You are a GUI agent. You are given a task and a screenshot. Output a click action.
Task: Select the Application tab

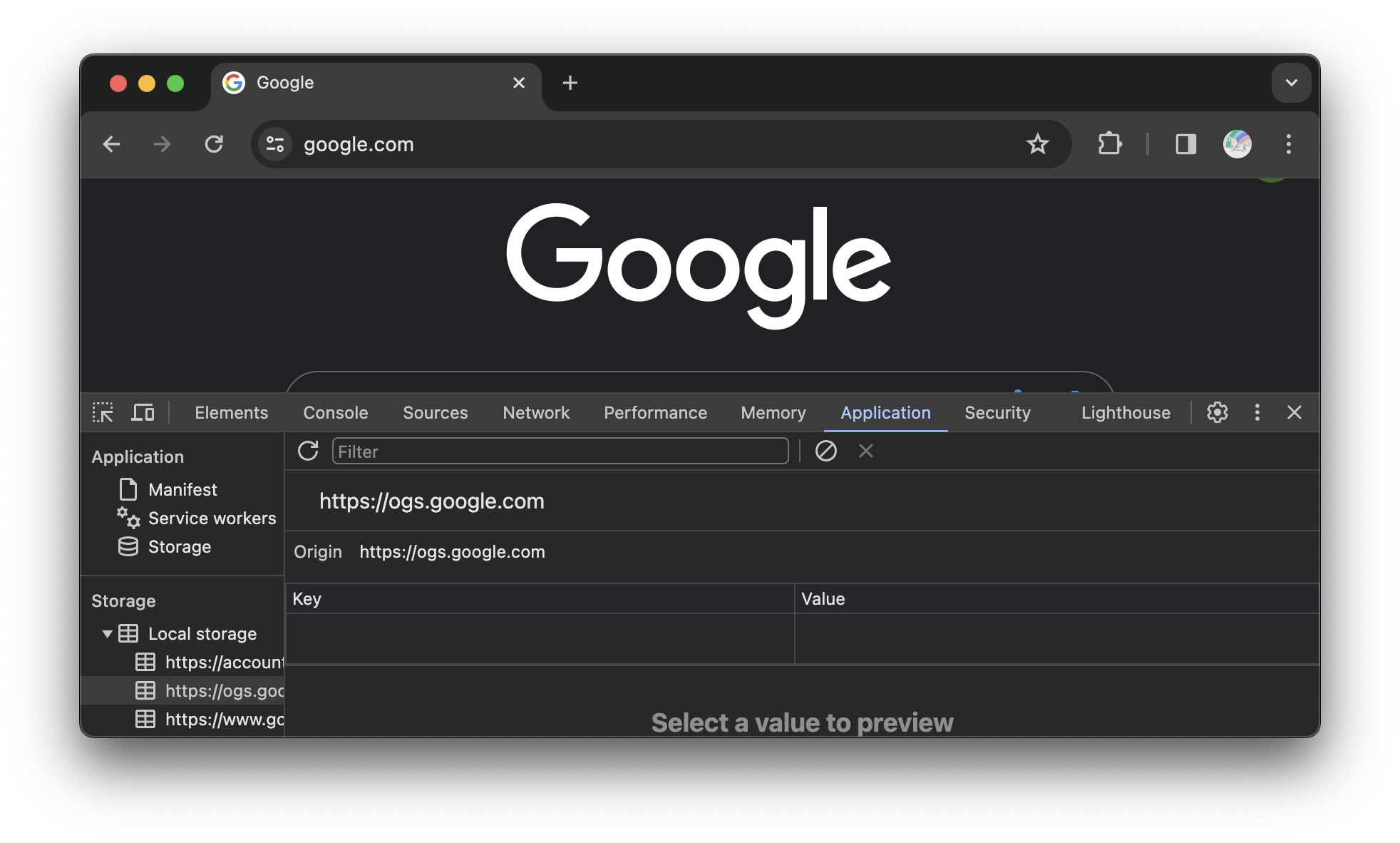885,412
